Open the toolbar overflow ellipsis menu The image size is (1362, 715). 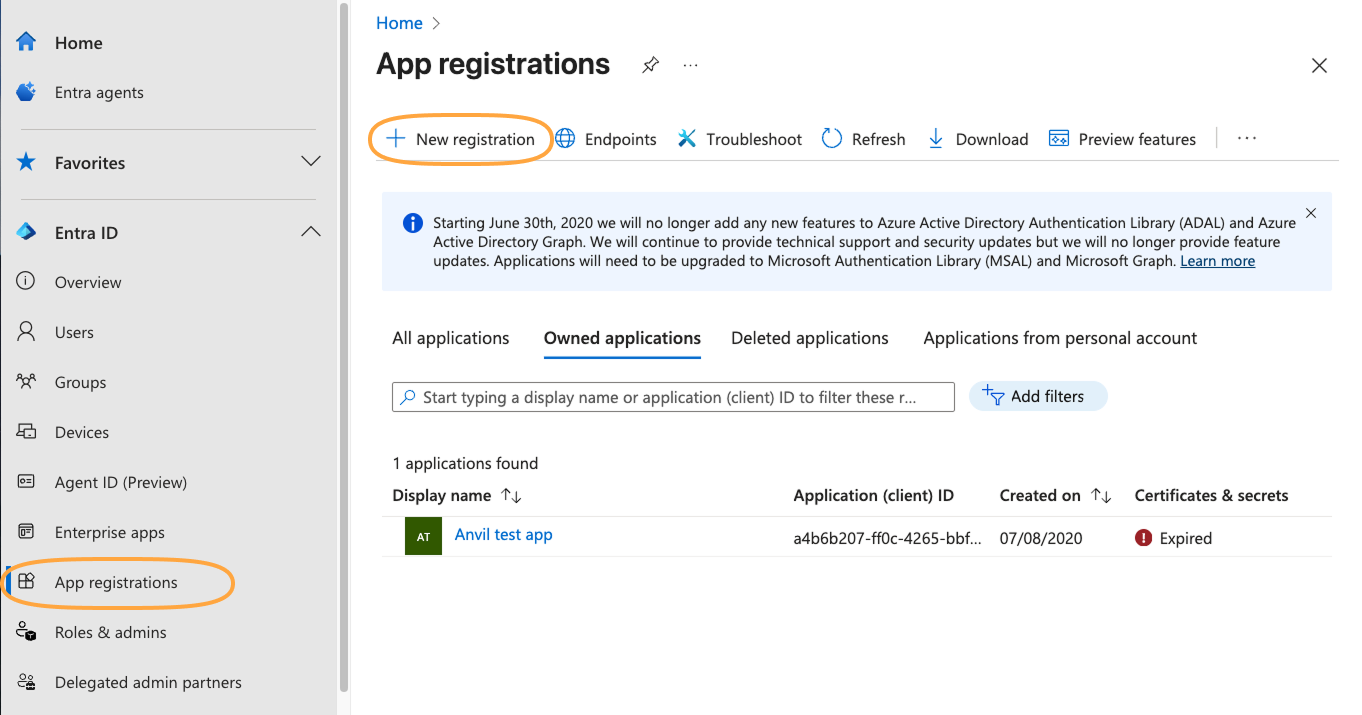point(1246,138)
